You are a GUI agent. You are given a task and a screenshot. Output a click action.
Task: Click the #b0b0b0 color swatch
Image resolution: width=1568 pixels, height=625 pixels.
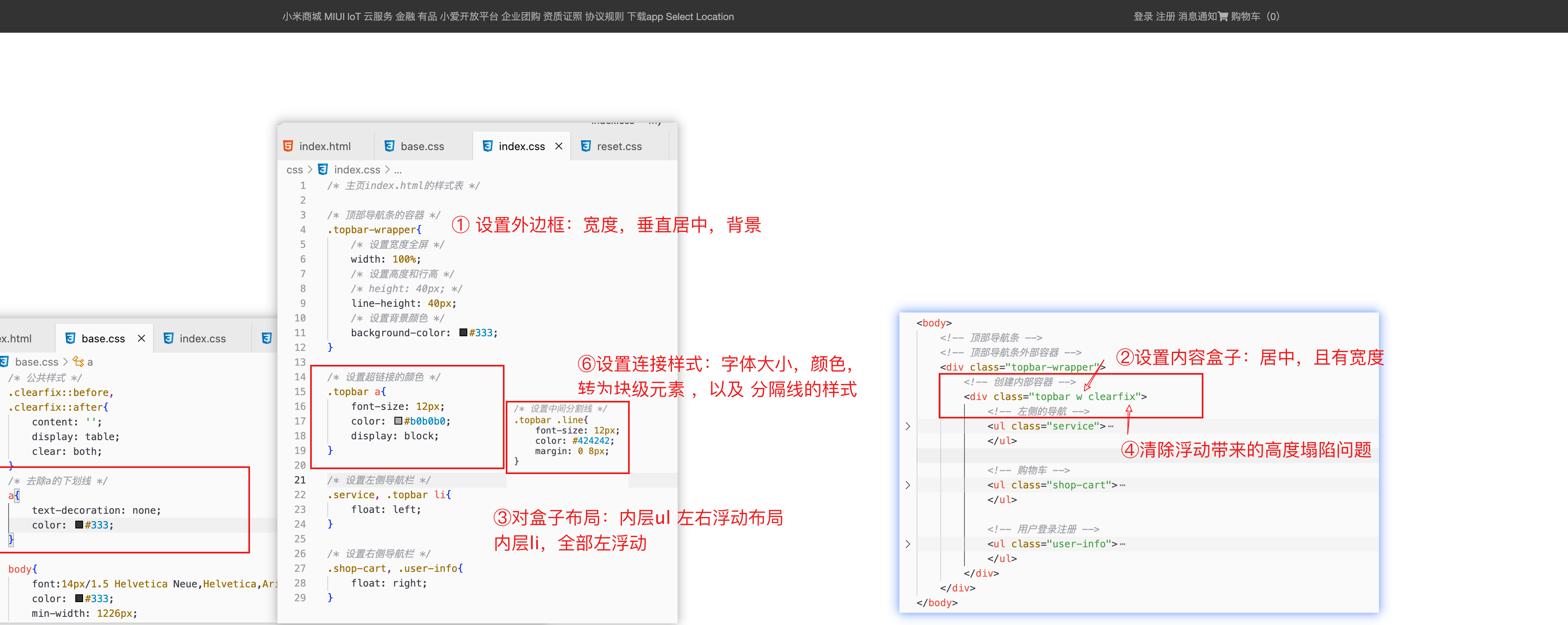click(x=398, y=421)
